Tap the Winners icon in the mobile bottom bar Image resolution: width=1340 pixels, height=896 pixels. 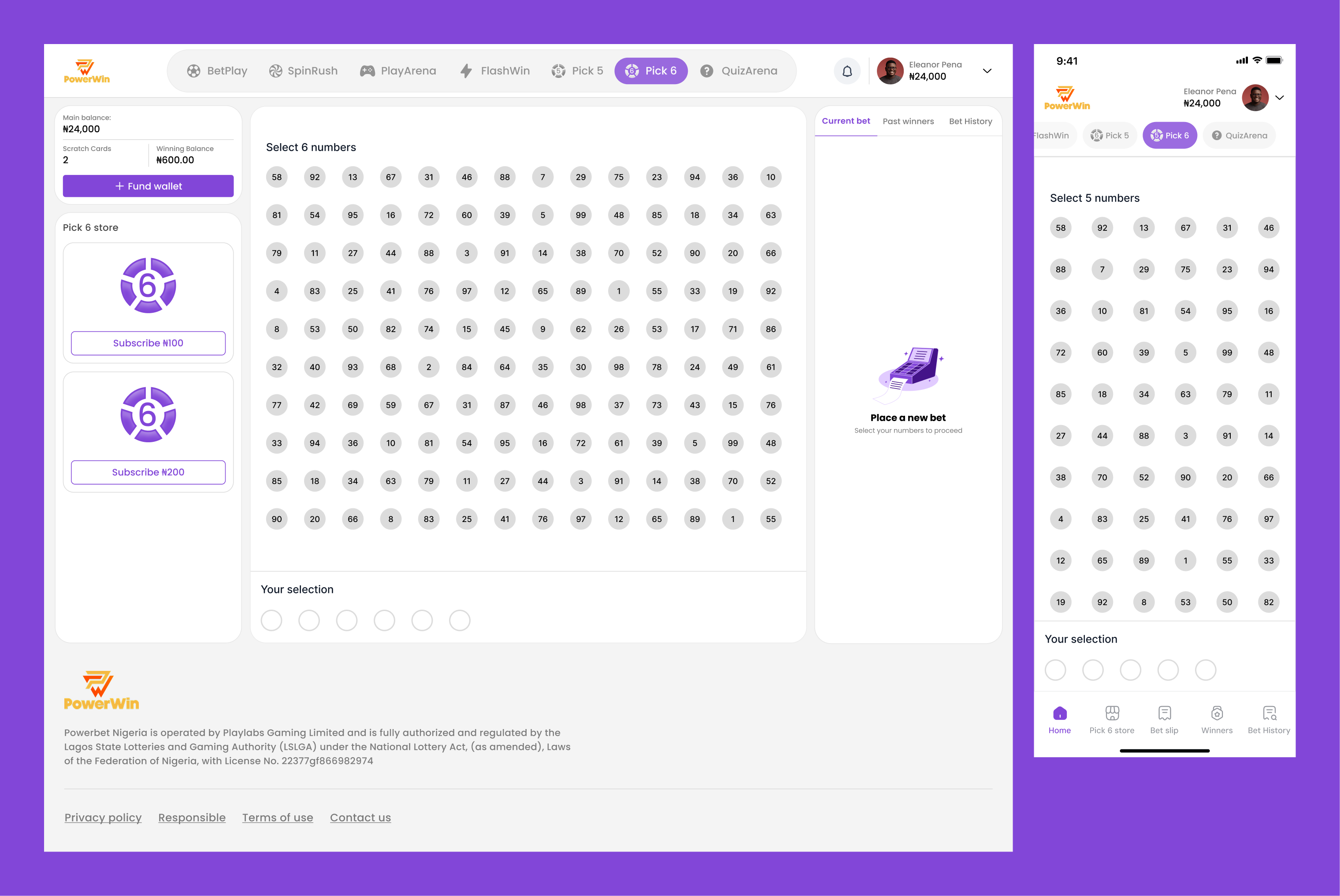[1217, 713]
